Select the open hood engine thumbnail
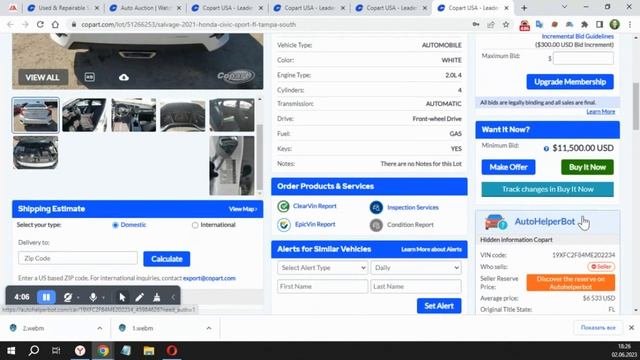 36,153
